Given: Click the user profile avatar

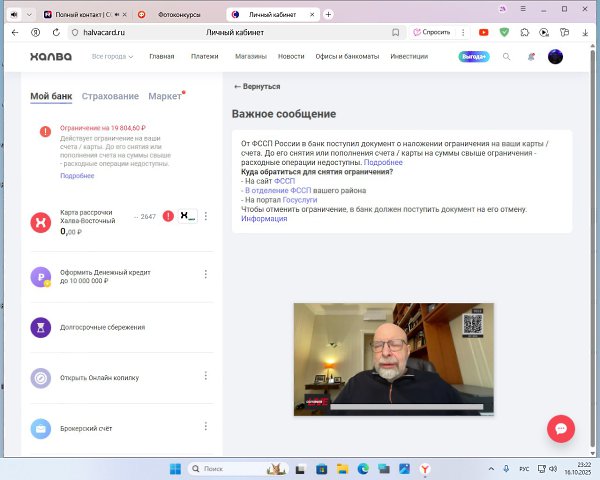Looking at the screenshot, I should (x=556, y=57).
